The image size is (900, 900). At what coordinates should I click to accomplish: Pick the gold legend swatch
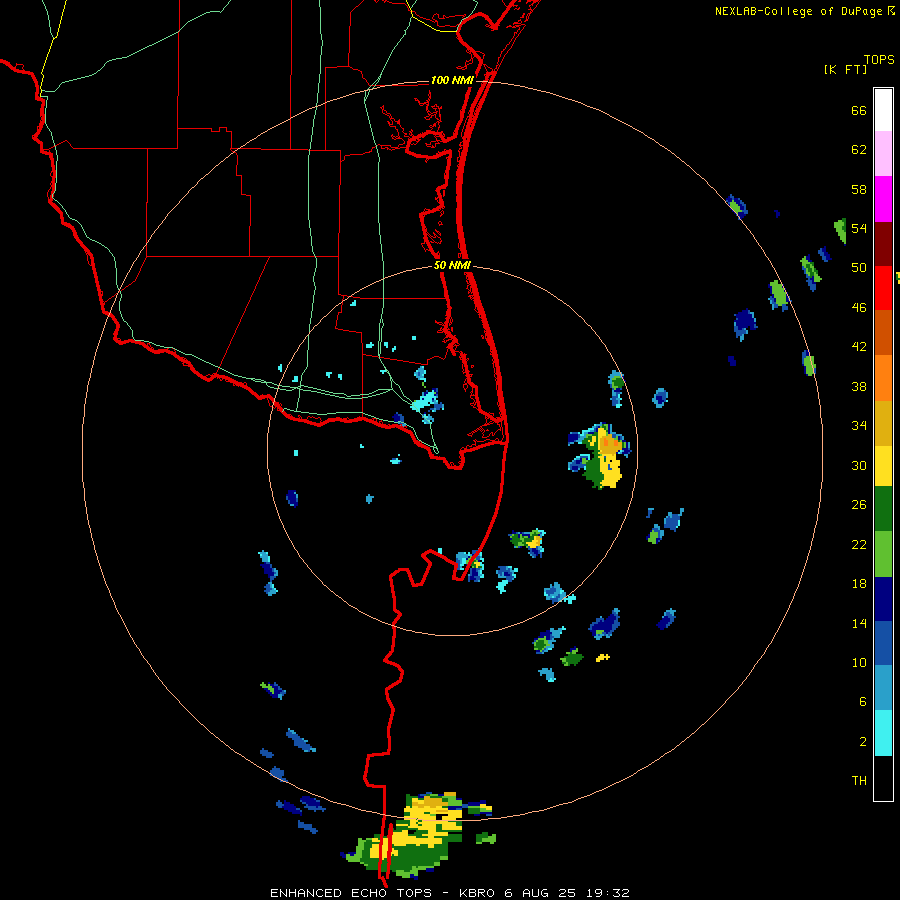click(883, 424)
